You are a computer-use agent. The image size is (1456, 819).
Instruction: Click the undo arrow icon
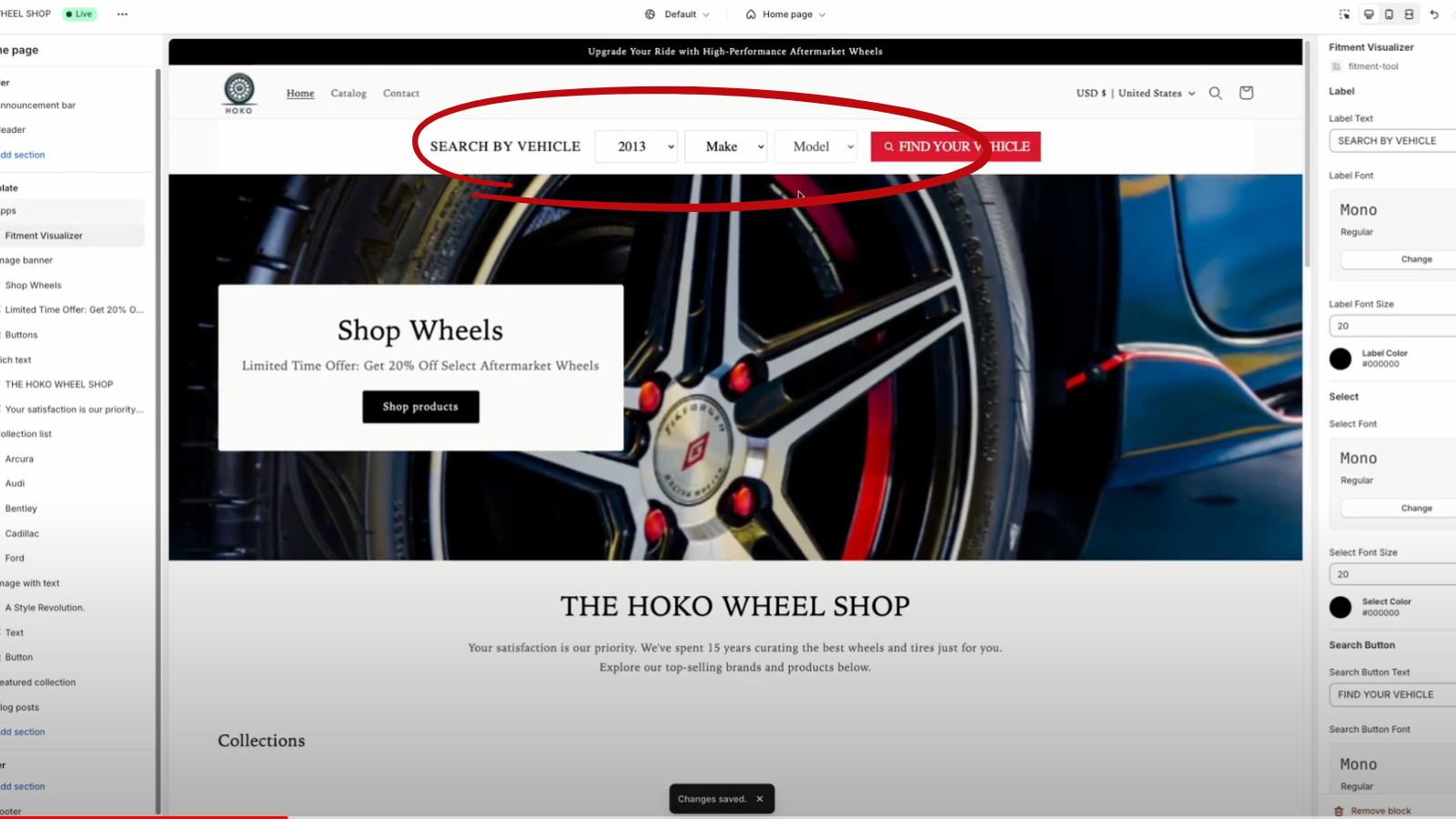pyautogui.click(x=1434, y=15)
